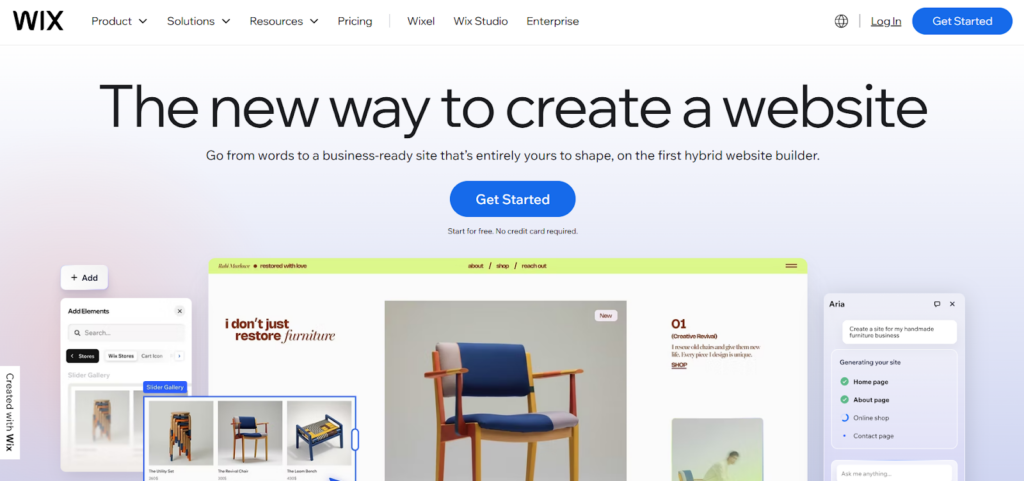
Task: Click the Search field in Add Elements
Action: 126,332
